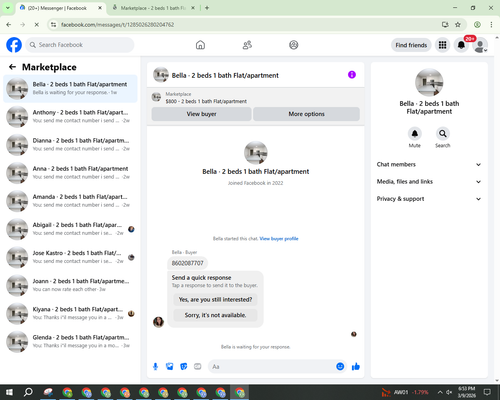Open Amanda conversation in list
This screenshot has height=400, width=500.
point(70,201)
